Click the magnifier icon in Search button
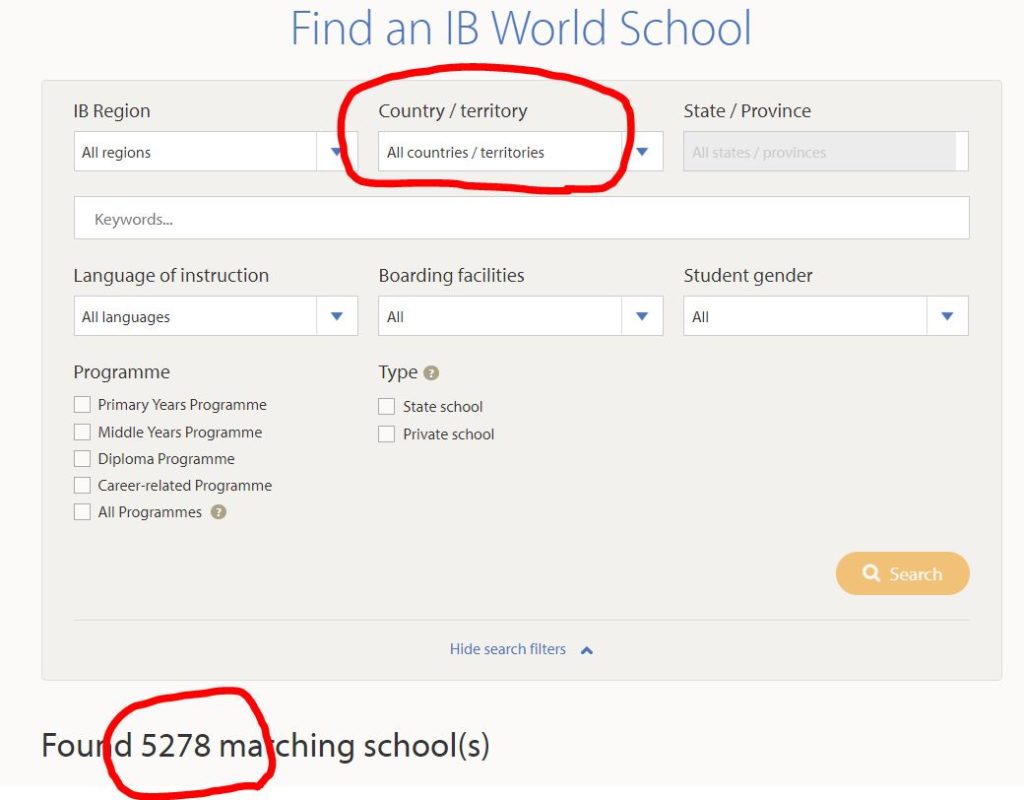This screenshot has height=800, width=1024. coord(871,574)
